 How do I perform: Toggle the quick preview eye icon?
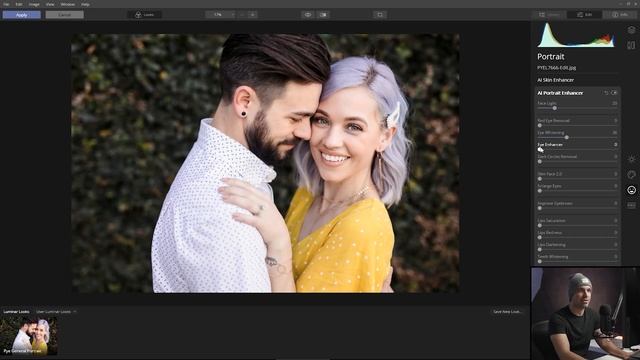(x=308, y=15)
